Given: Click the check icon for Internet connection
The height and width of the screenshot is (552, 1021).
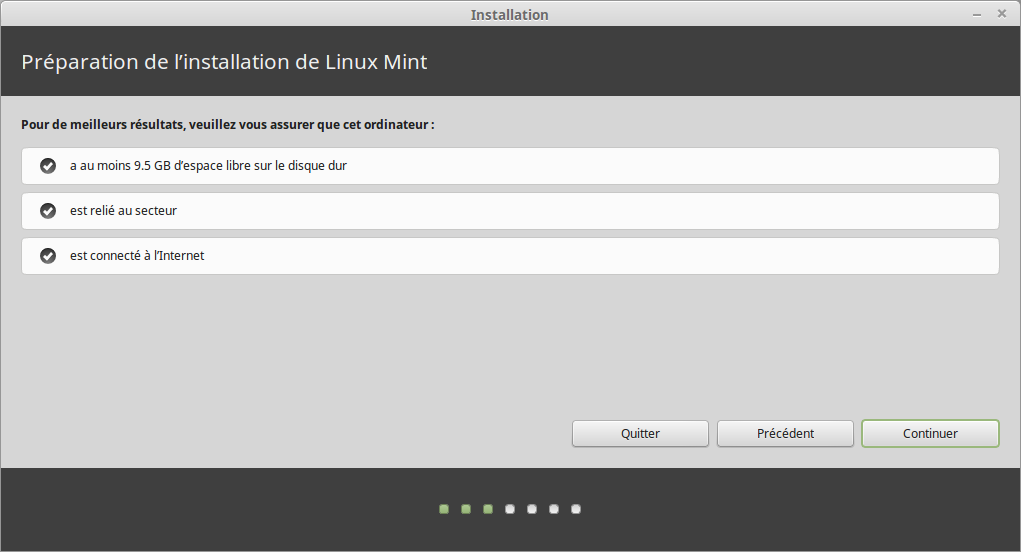Looking at the screenshot, I should [47, 256].
